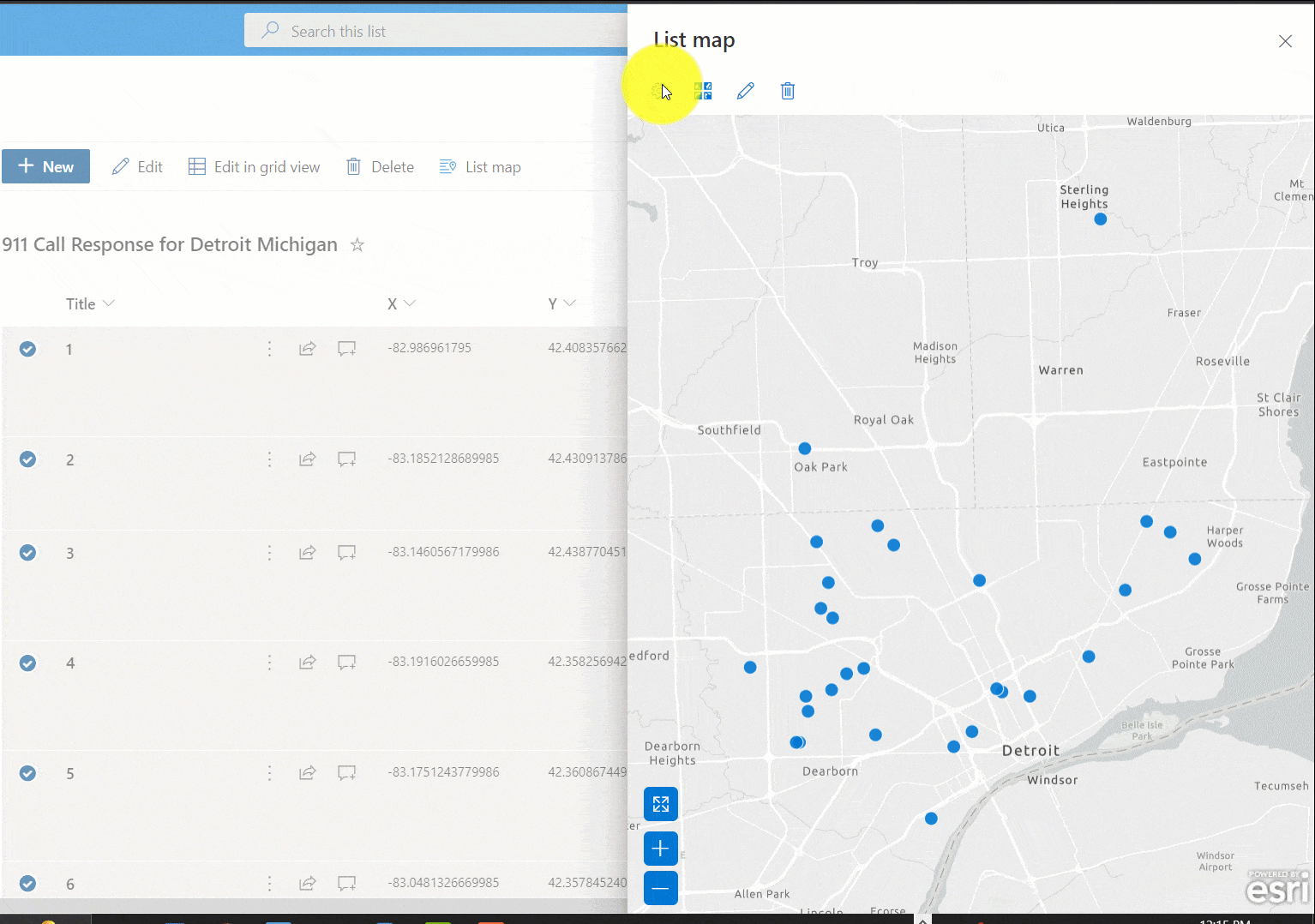The image size is (1315, 924).
Task: Open comments on row 2 with the comment icon
Action: 346,459
